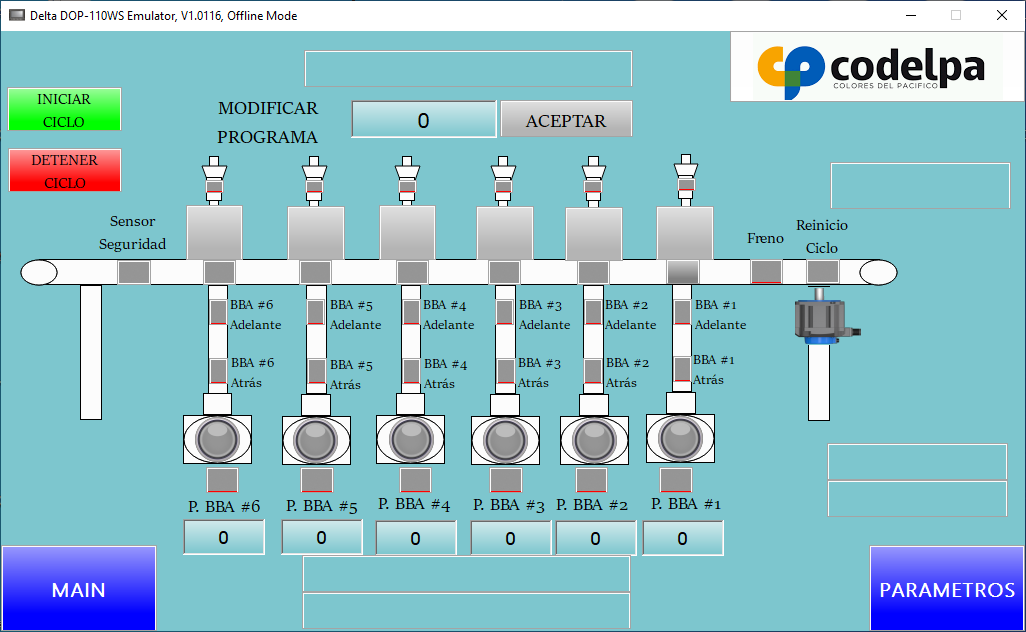Click the BBA #3 pump icon
This screenshot has width=1026, height=632.
tap(506, 440)
